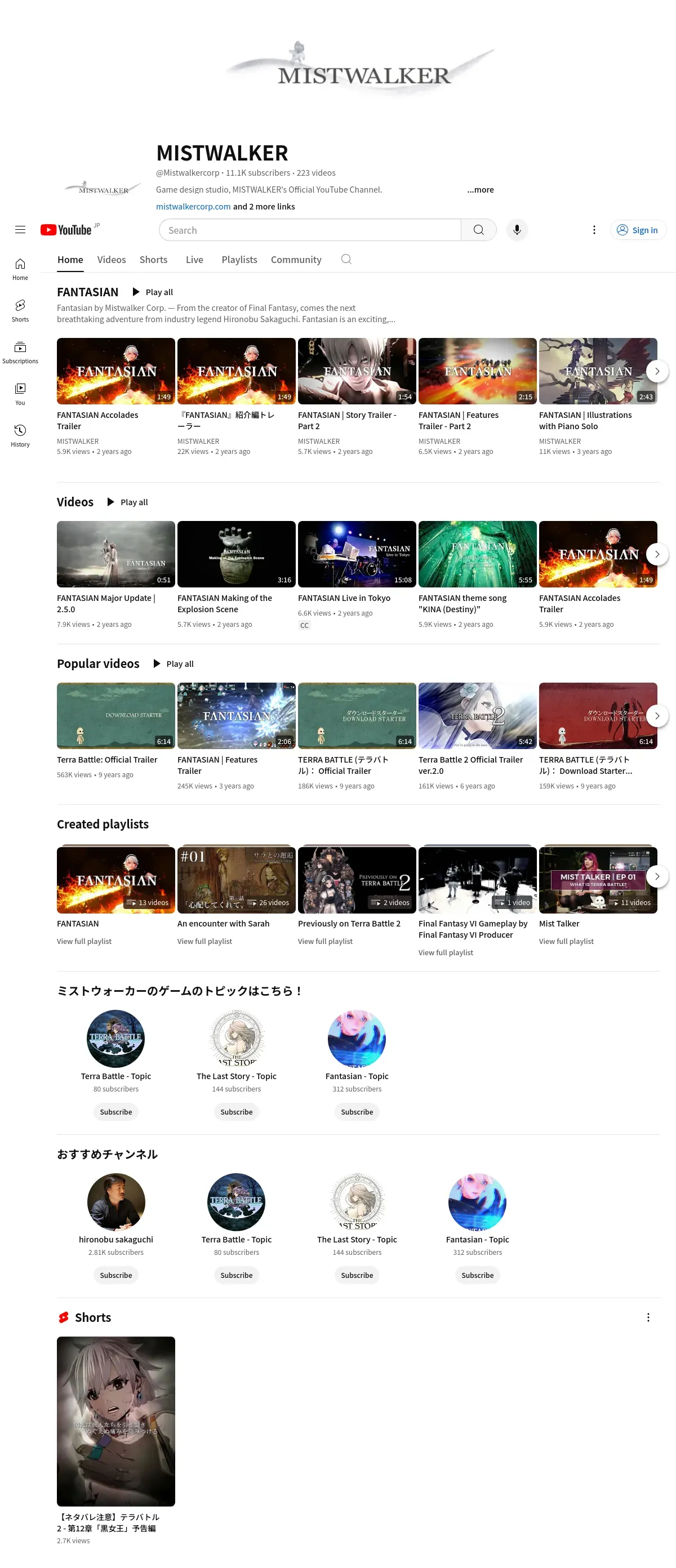Go to Home in sidebar
Image resolution: width=676 pixels, height=1568 pixels.
pos(20,269)
